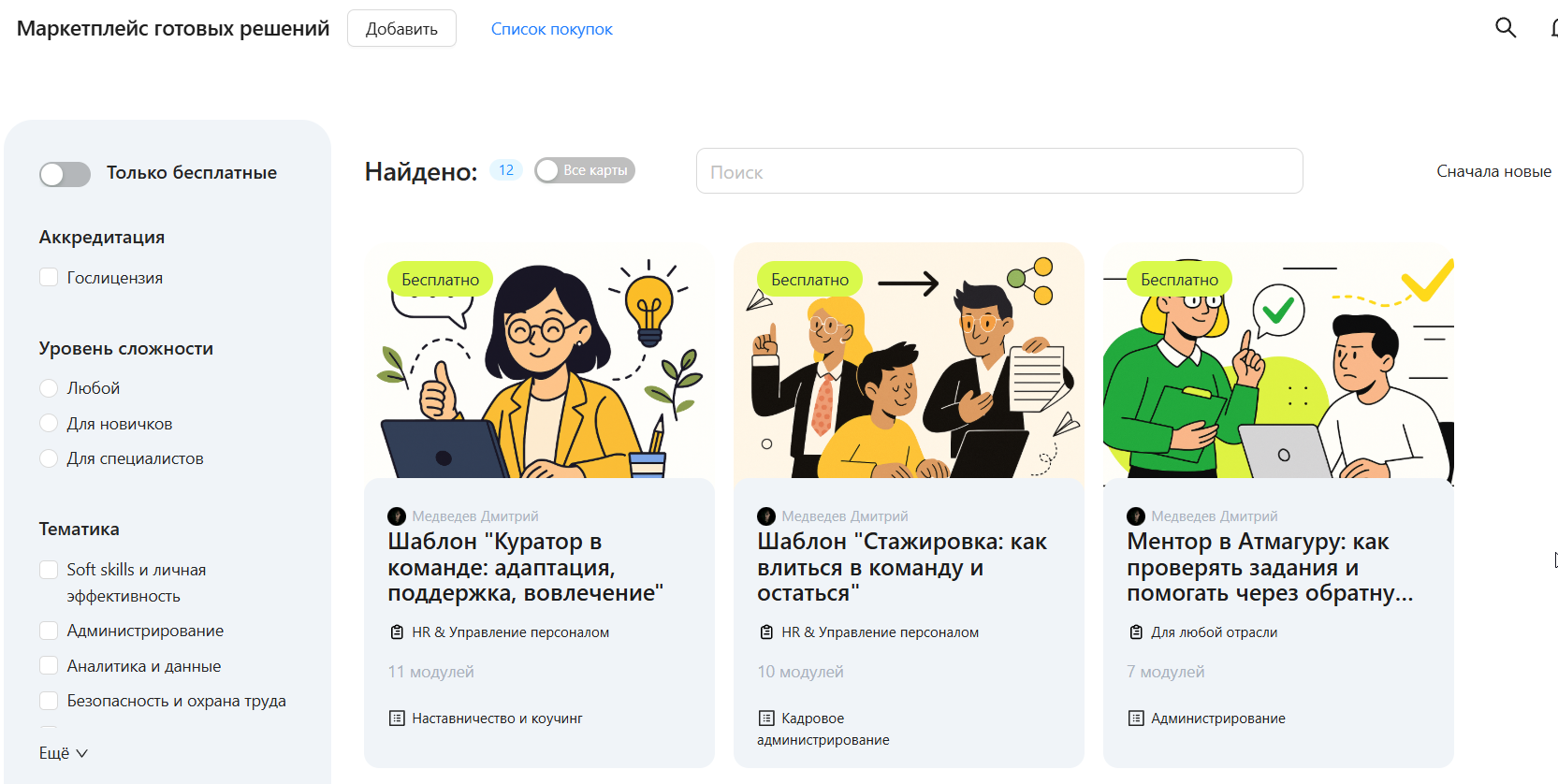The width and height of the screenshot is (1558, 784).
Task: Click the search magnifier icon in header
Action: click(x=1505, y=28)
